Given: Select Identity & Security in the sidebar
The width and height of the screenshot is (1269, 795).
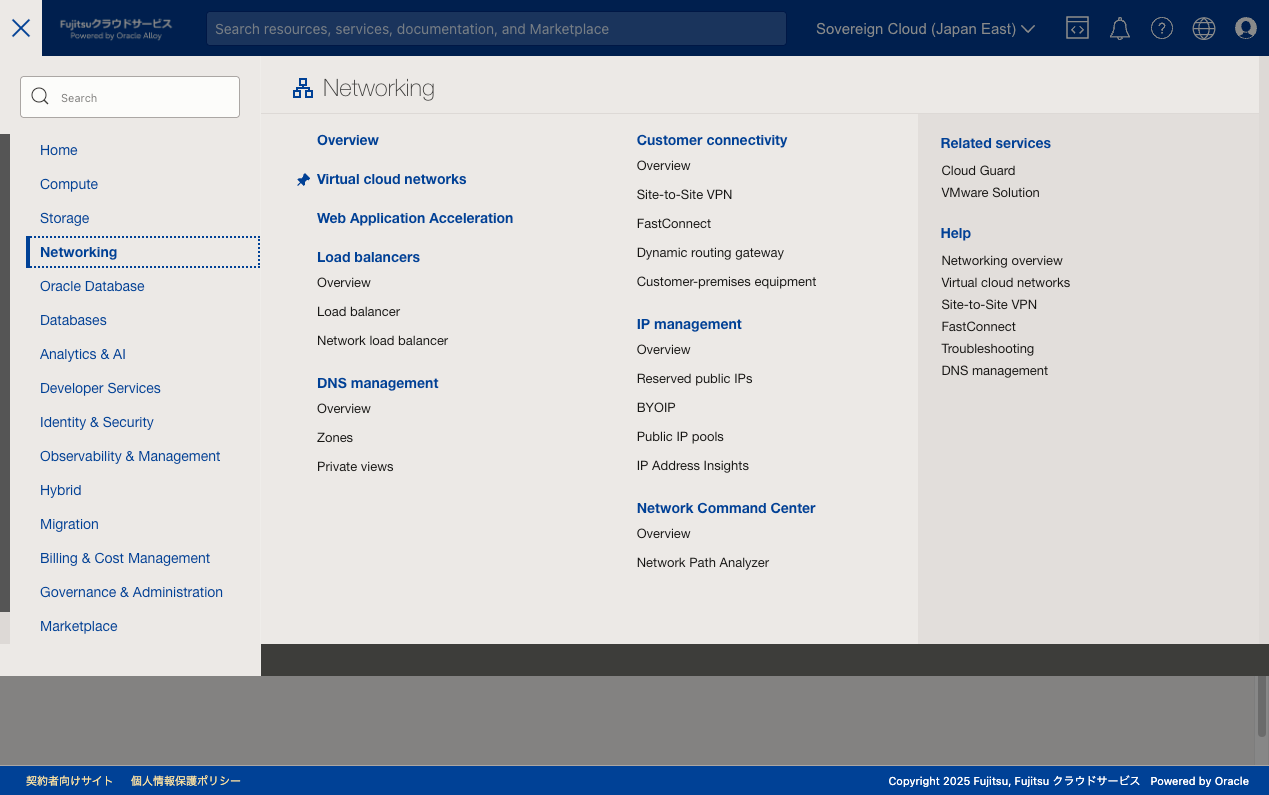Looking at the screenshot, I should [x=96, y=422].
